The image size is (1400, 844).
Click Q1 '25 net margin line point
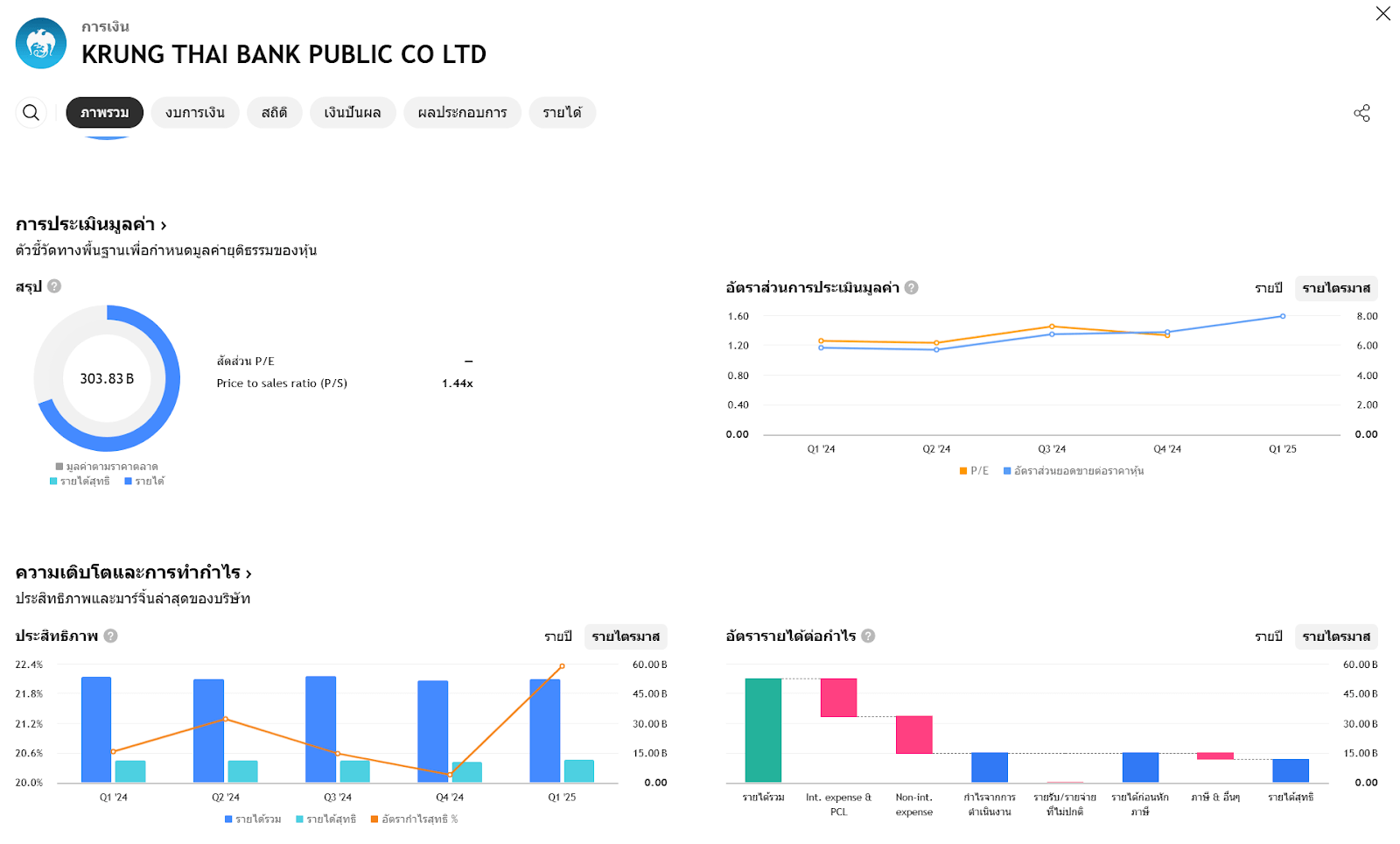pos(562,666)
